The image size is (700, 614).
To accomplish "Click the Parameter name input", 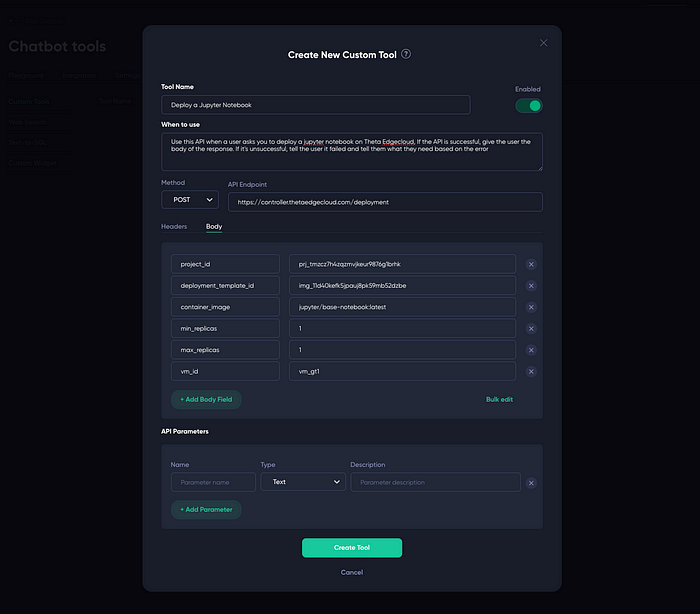I will (213, 482).
